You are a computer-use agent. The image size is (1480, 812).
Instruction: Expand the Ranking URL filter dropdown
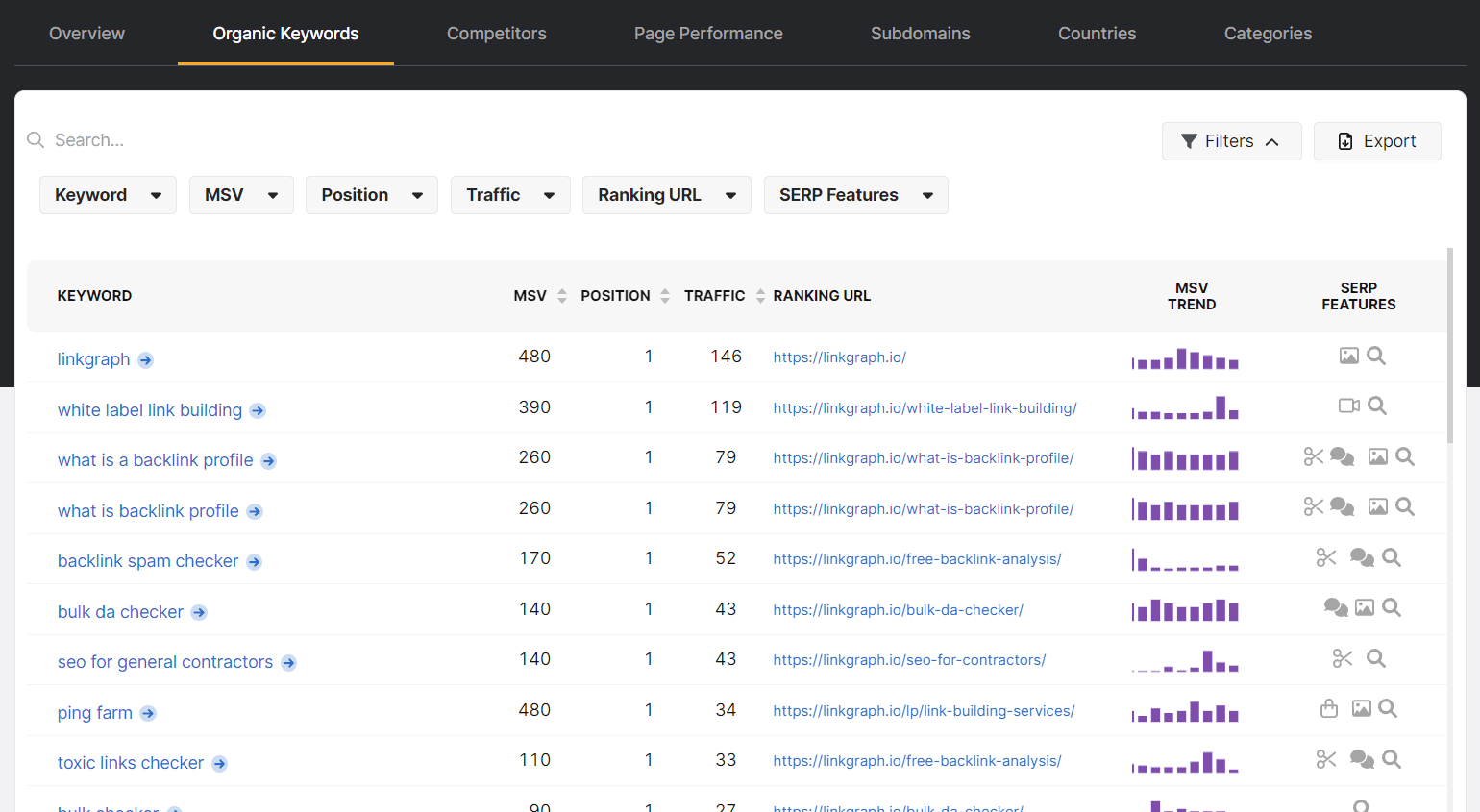click(x=667, y=195)
